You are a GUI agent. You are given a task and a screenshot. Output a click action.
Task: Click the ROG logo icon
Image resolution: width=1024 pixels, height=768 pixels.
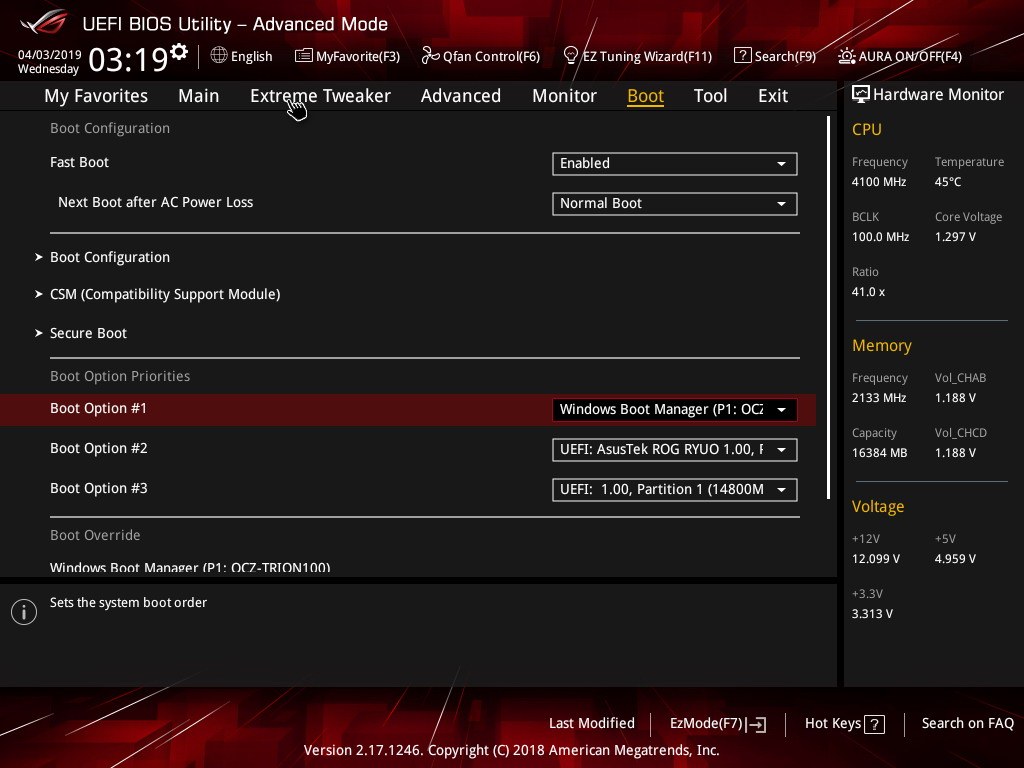tap(43, 22)
